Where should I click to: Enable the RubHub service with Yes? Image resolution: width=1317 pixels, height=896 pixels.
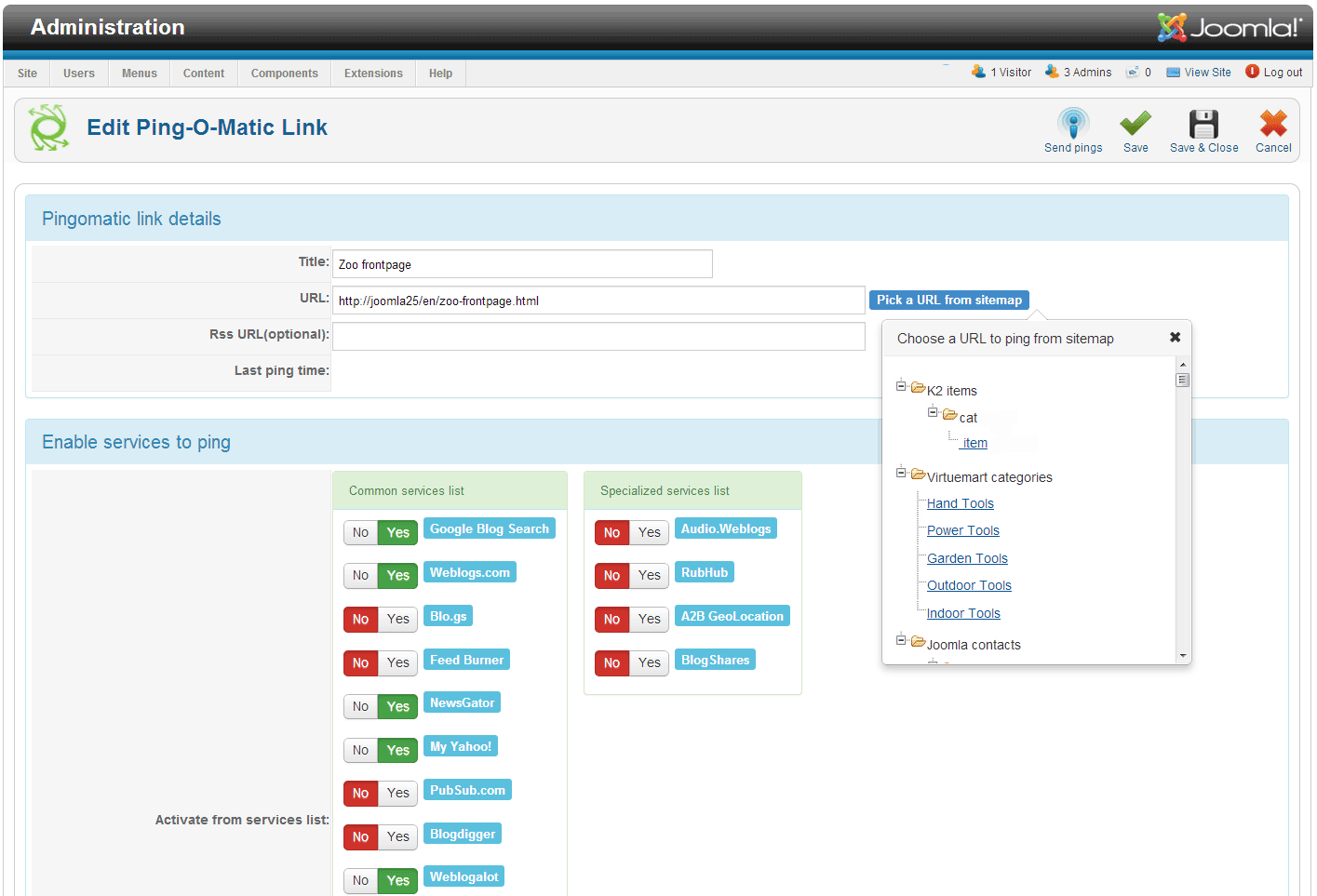[x=650, y=576]
